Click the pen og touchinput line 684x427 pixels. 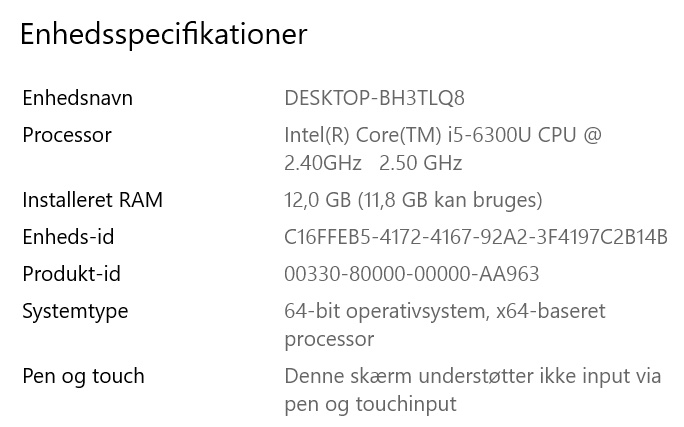tap(370, 404)
